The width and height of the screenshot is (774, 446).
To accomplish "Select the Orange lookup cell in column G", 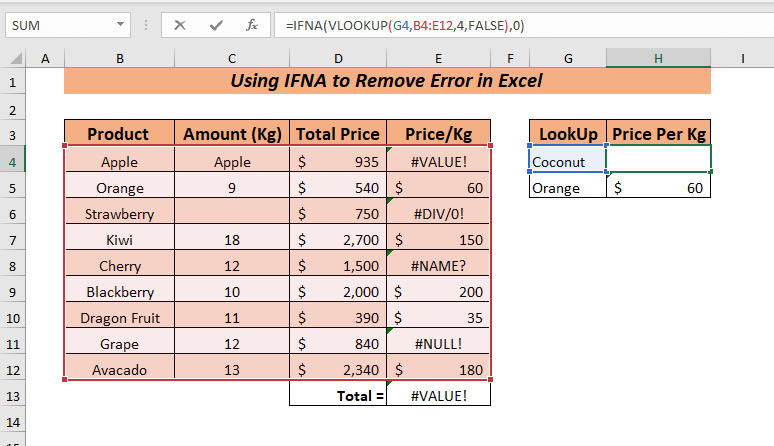I will click(568, 187).
